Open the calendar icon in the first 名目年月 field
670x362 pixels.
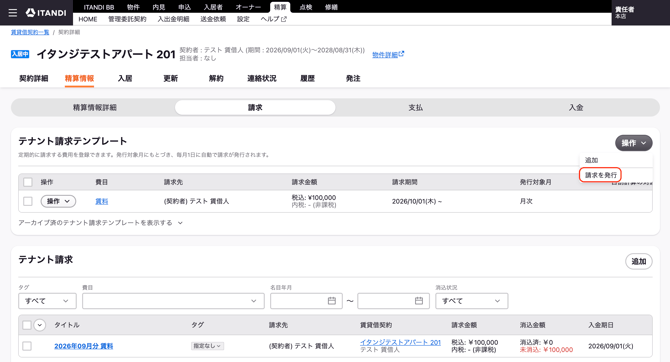[x=332, y=301]
